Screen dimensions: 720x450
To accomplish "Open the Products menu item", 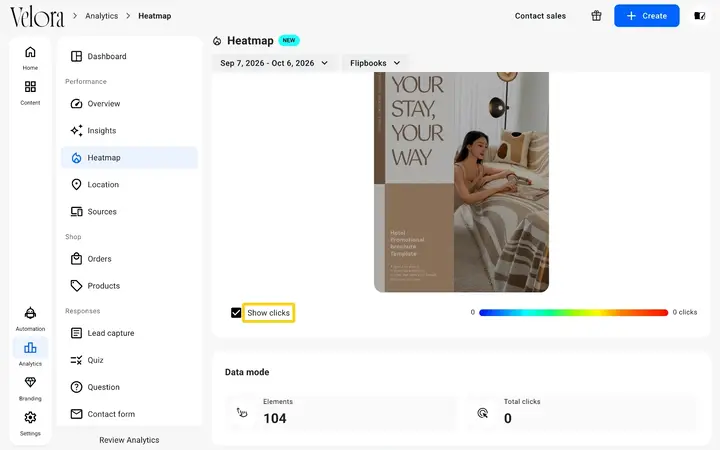I will coord(129,286).
